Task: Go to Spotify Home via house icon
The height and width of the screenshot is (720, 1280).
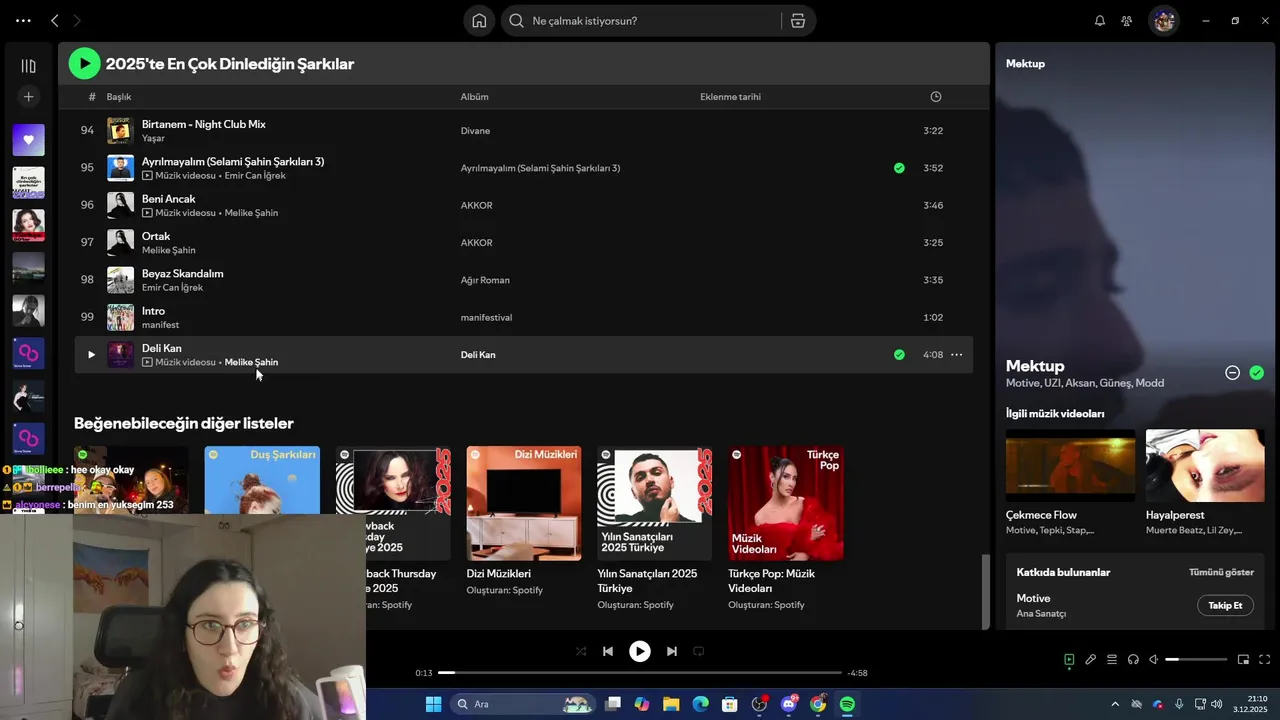Action: (479, 21)
